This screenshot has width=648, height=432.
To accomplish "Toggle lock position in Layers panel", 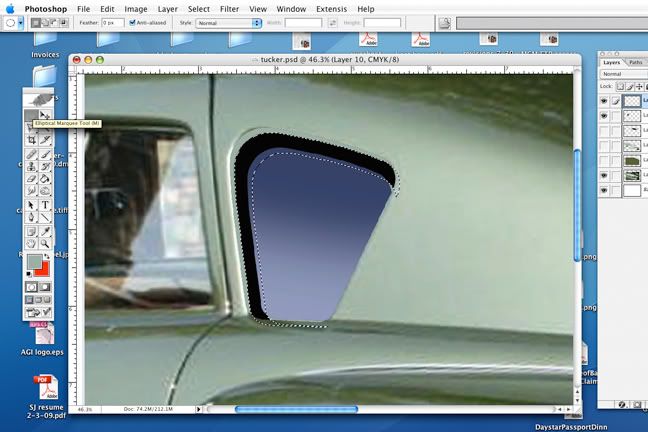I will tap(639, 86).
